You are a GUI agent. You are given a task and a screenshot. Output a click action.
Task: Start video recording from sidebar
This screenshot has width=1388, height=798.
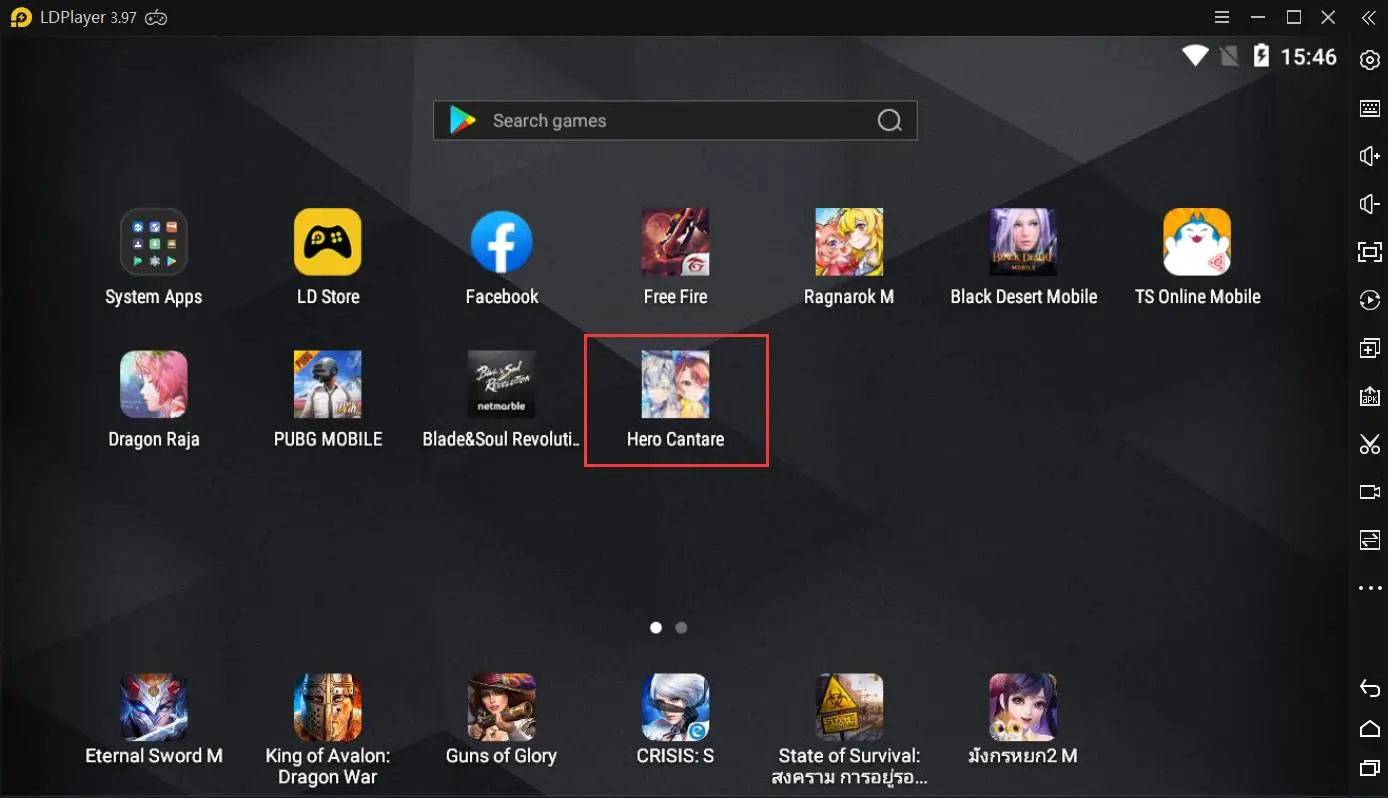1370,492
